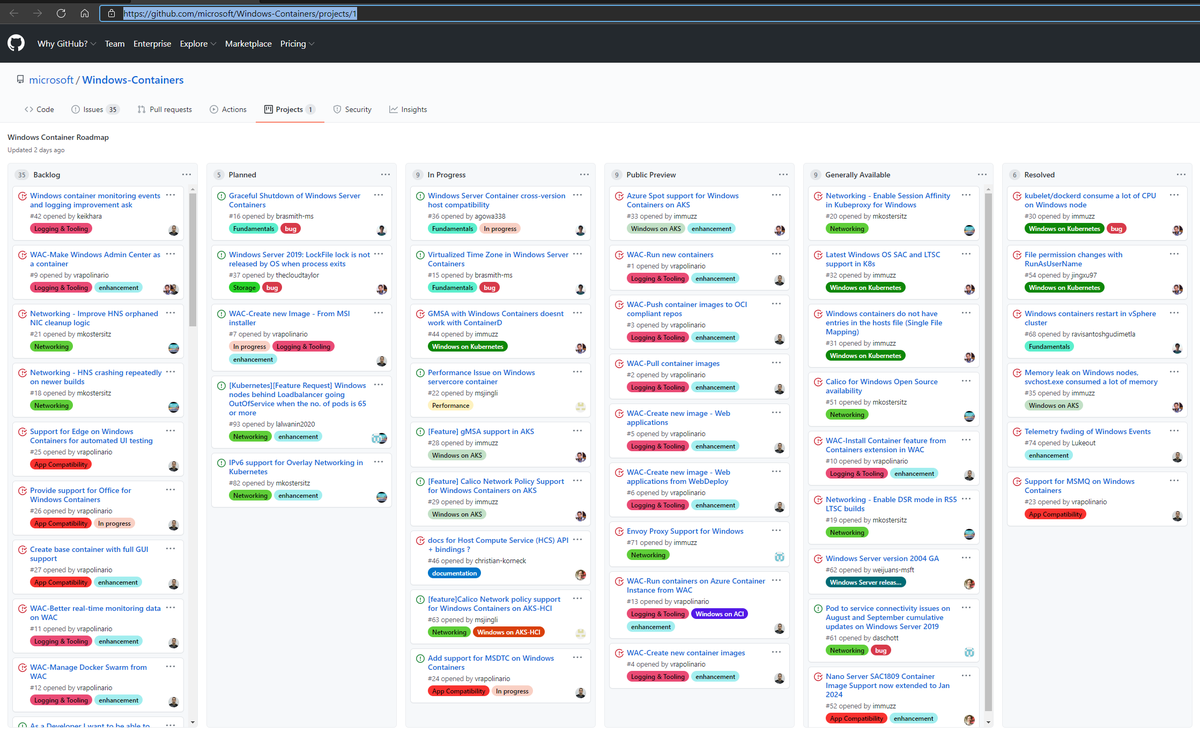Click Storage label on LockFile card

(244, 288)
